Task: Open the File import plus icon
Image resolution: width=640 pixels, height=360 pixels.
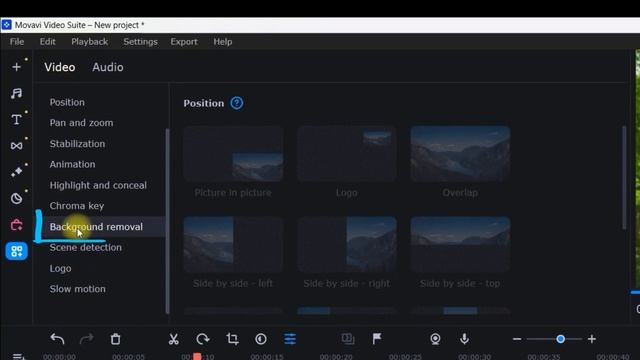Action: coord(16,67)
